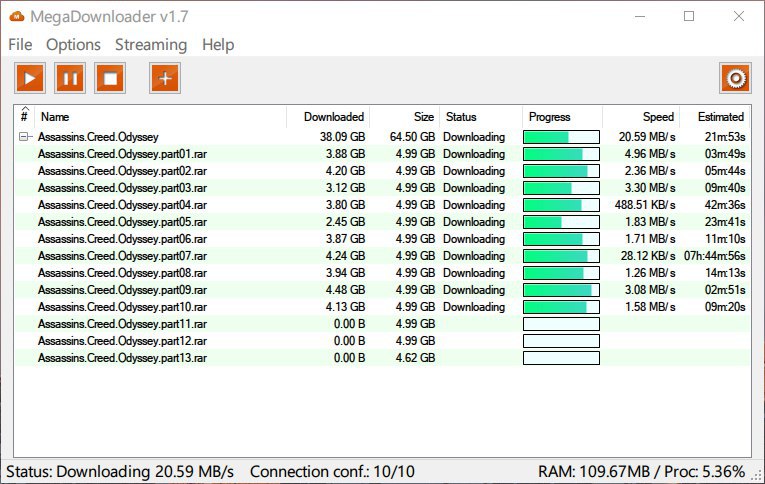Click the # sort column header
765x484 pixels.
pyautogui.click(x=24, y=117)
